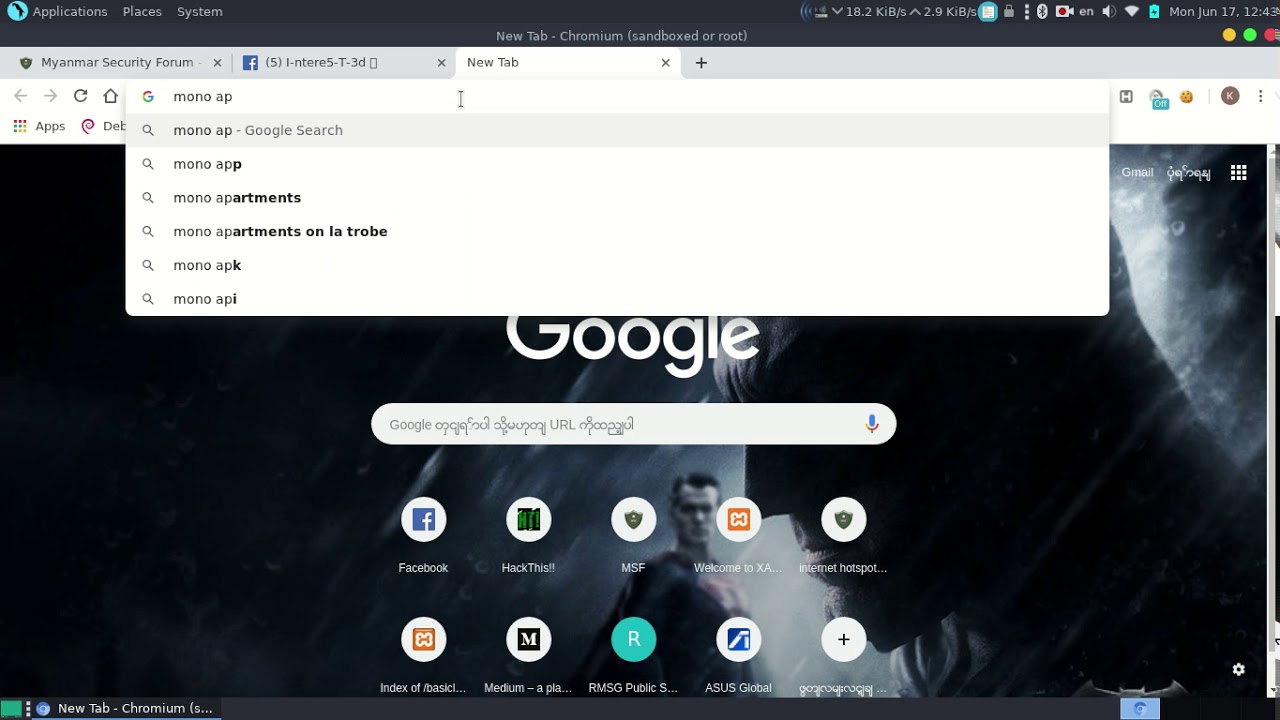Open the Wi-Fi network tray icon
This screenshot has height=720, width=1280.
pyautogui.click(x=1132, y=12)
